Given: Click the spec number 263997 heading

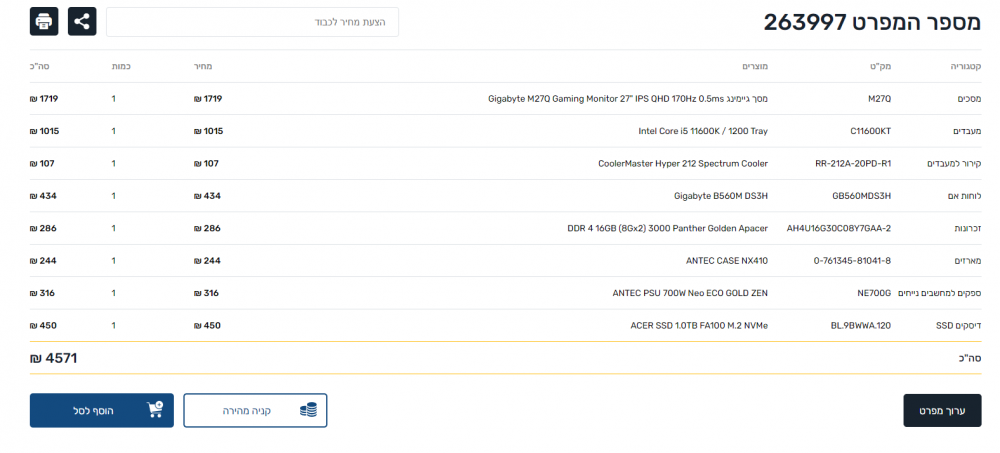Looking at the screenshot, I should click(872, 22).
